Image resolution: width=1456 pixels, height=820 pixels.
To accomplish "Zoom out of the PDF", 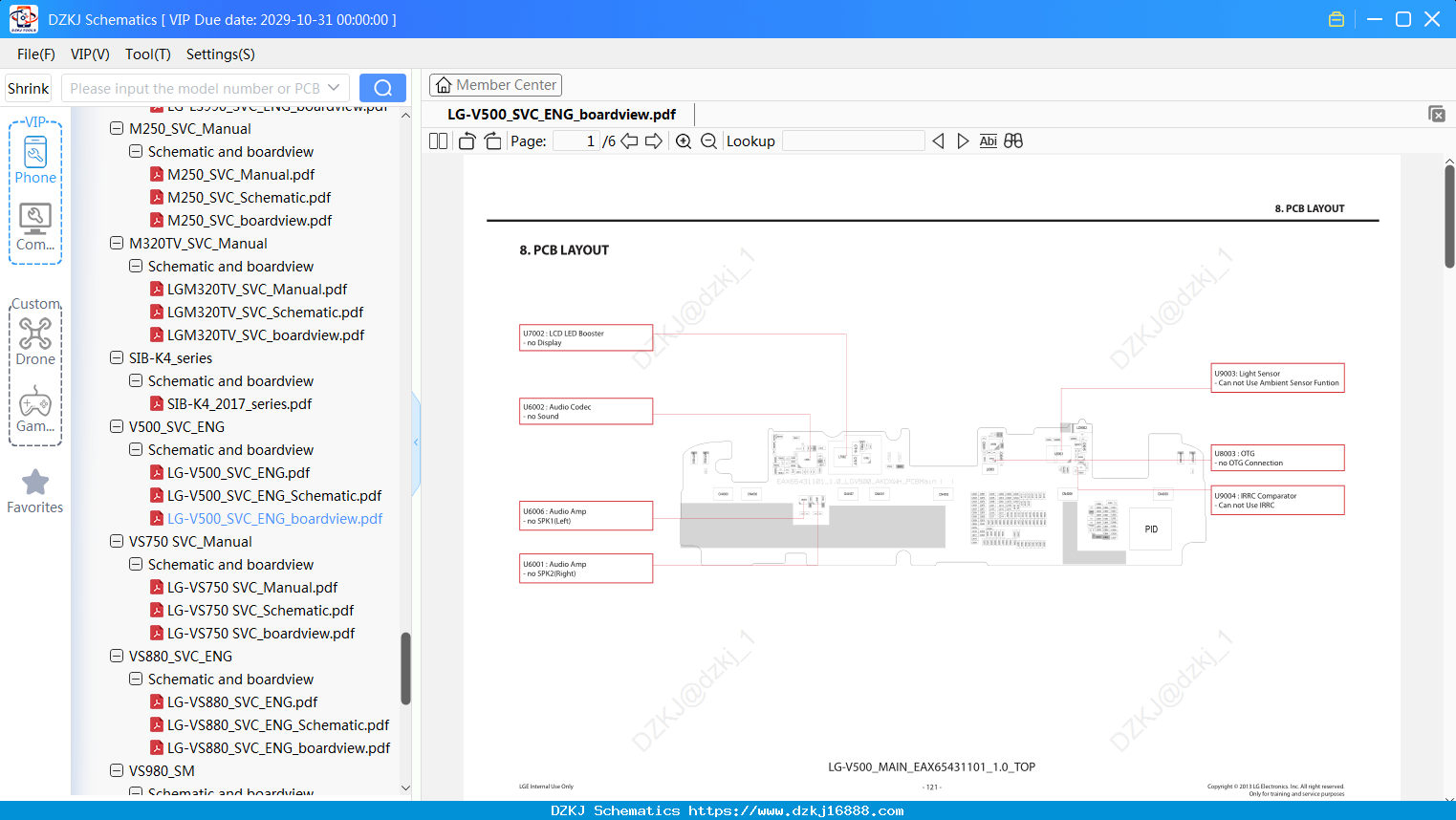I will click(x=708, y=141).
